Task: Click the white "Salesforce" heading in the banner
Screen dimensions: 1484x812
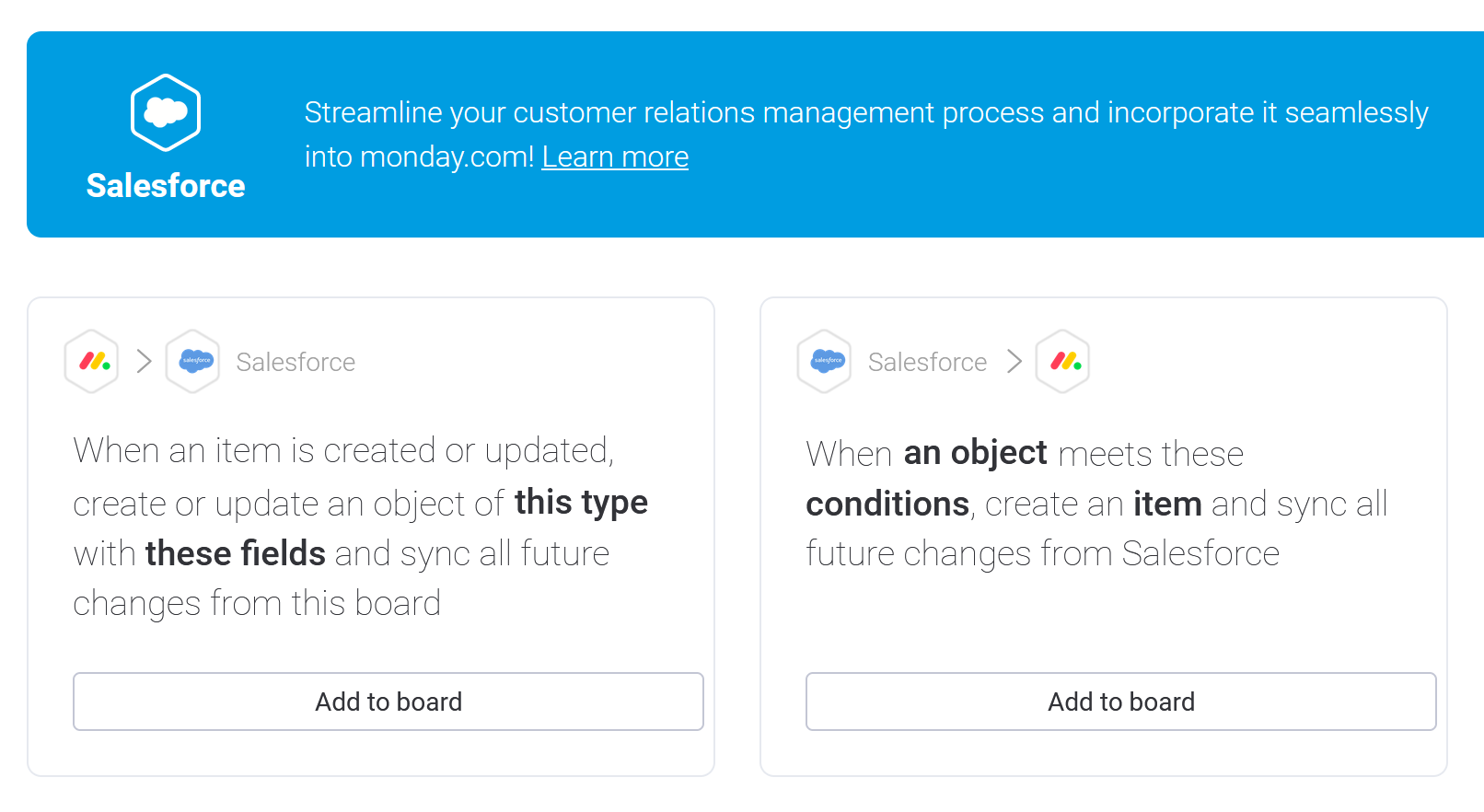Action: [166, 186]
